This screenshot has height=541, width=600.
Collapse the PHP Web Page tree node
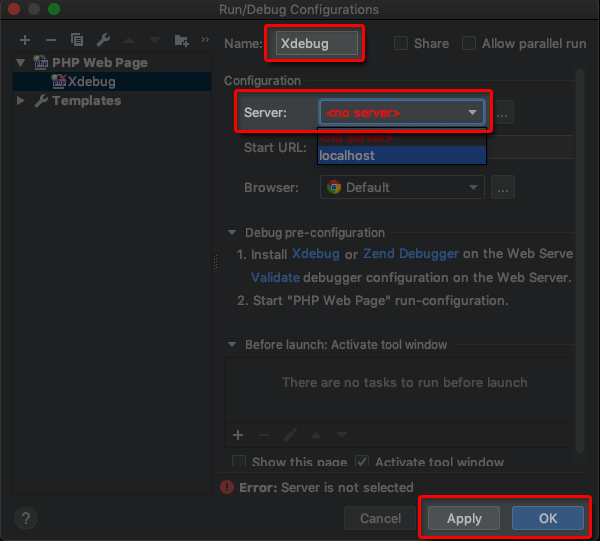(x=21, y=62)
